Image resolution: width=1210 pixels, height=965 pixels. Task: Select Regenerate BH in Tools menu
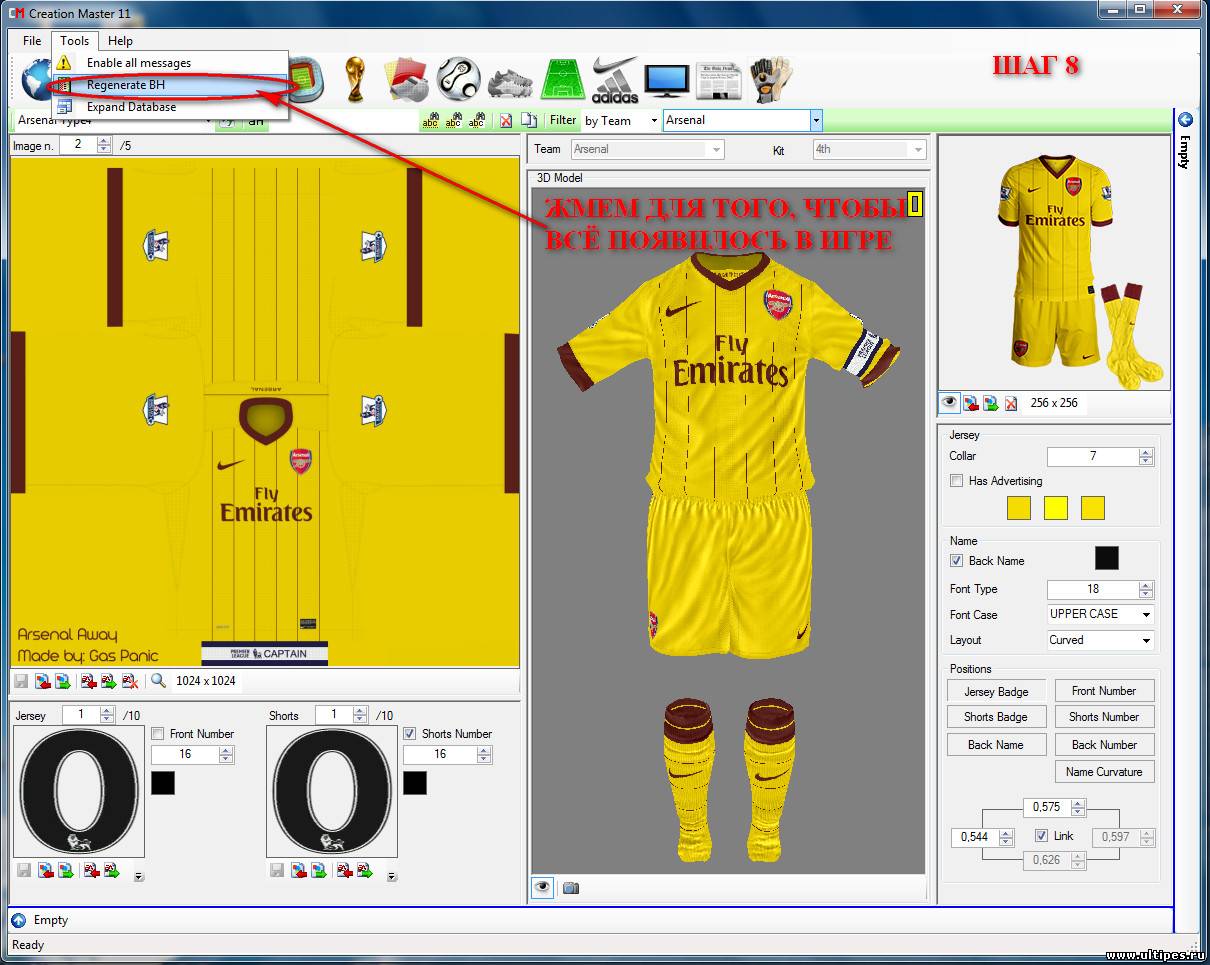(125, 85)
